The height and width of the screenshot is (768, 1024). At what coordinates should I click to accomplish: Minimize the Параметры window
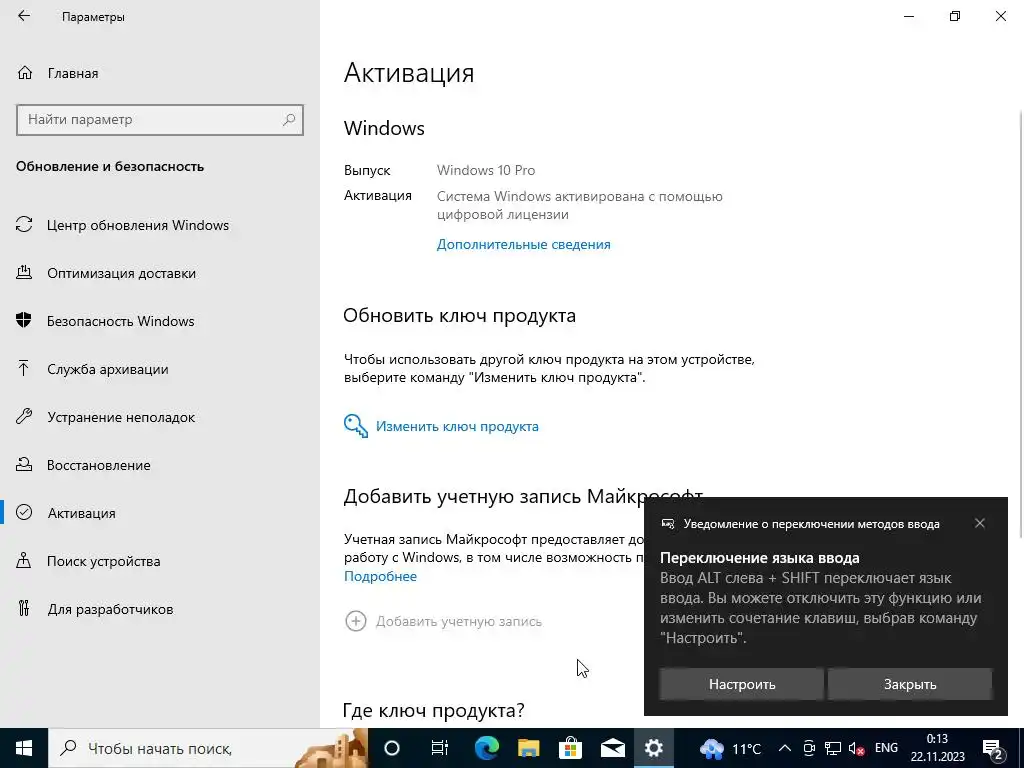pos(909,16)
